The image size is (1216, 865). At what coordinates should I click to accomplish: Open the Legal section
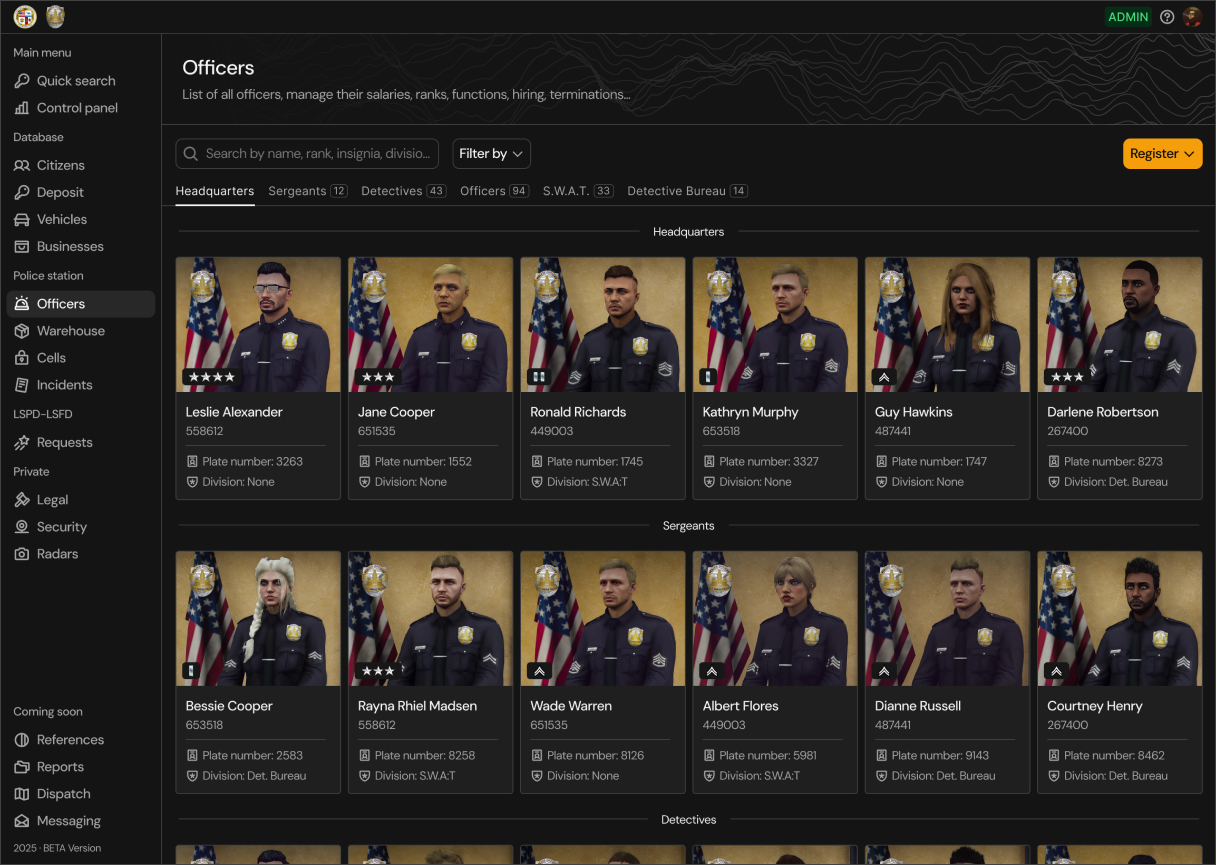tap(80, 500)
